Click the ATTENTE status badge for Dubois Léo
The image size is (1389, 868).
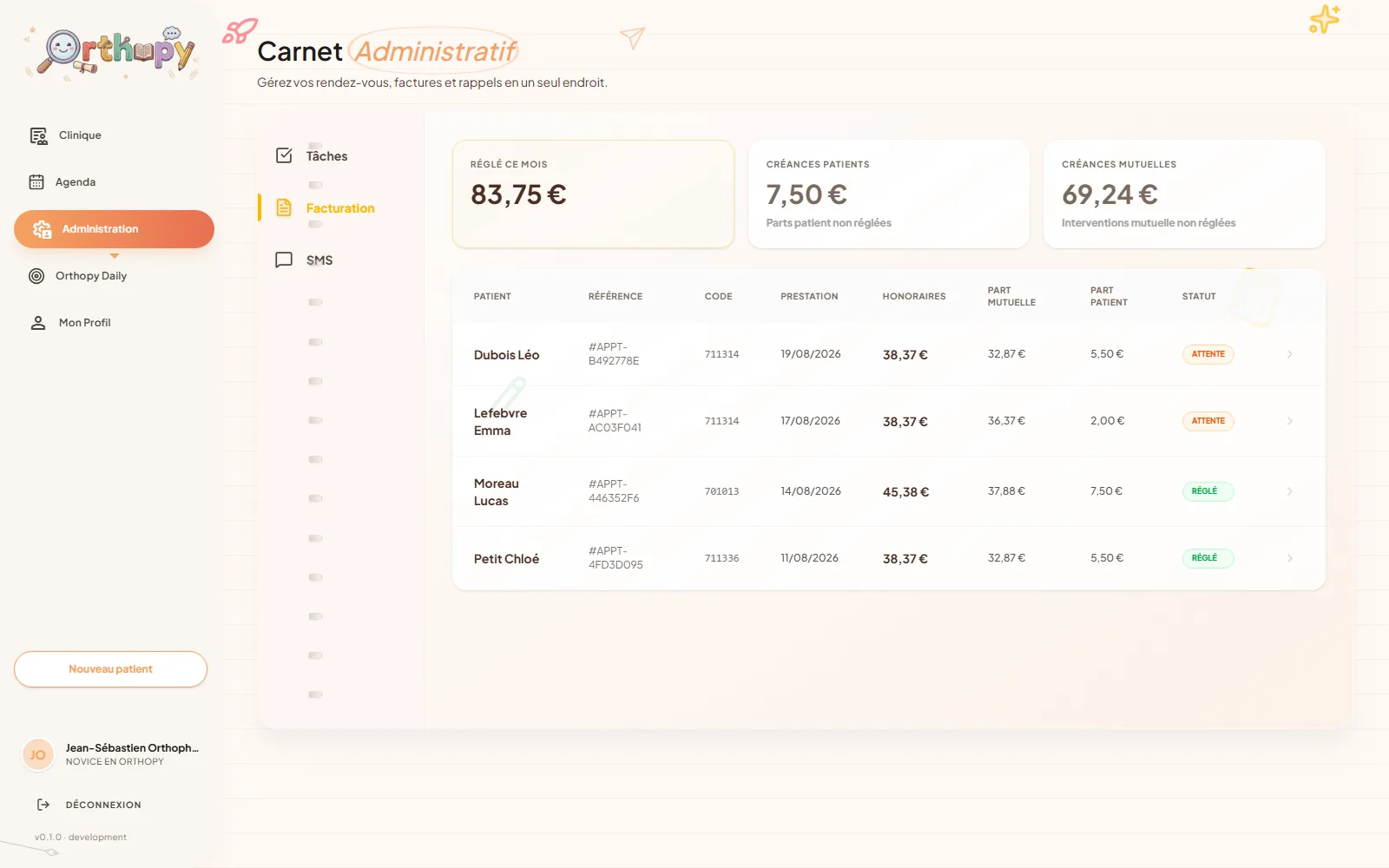(1208, 354)
